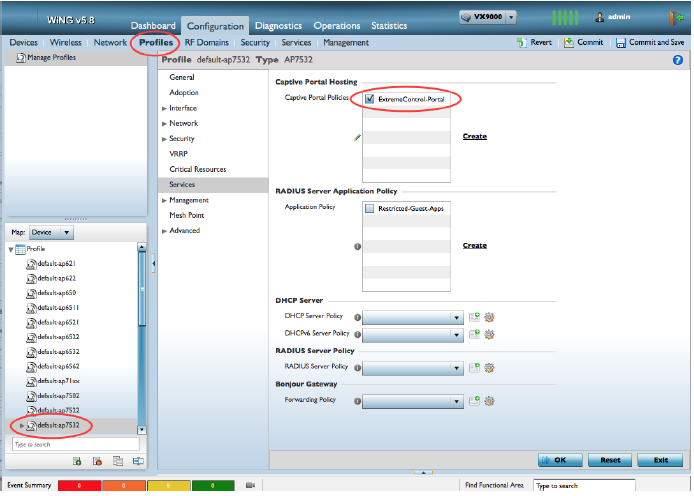Open the Wireless submenu
Viewport: 694px width, 496px height.
click(66, 42)
